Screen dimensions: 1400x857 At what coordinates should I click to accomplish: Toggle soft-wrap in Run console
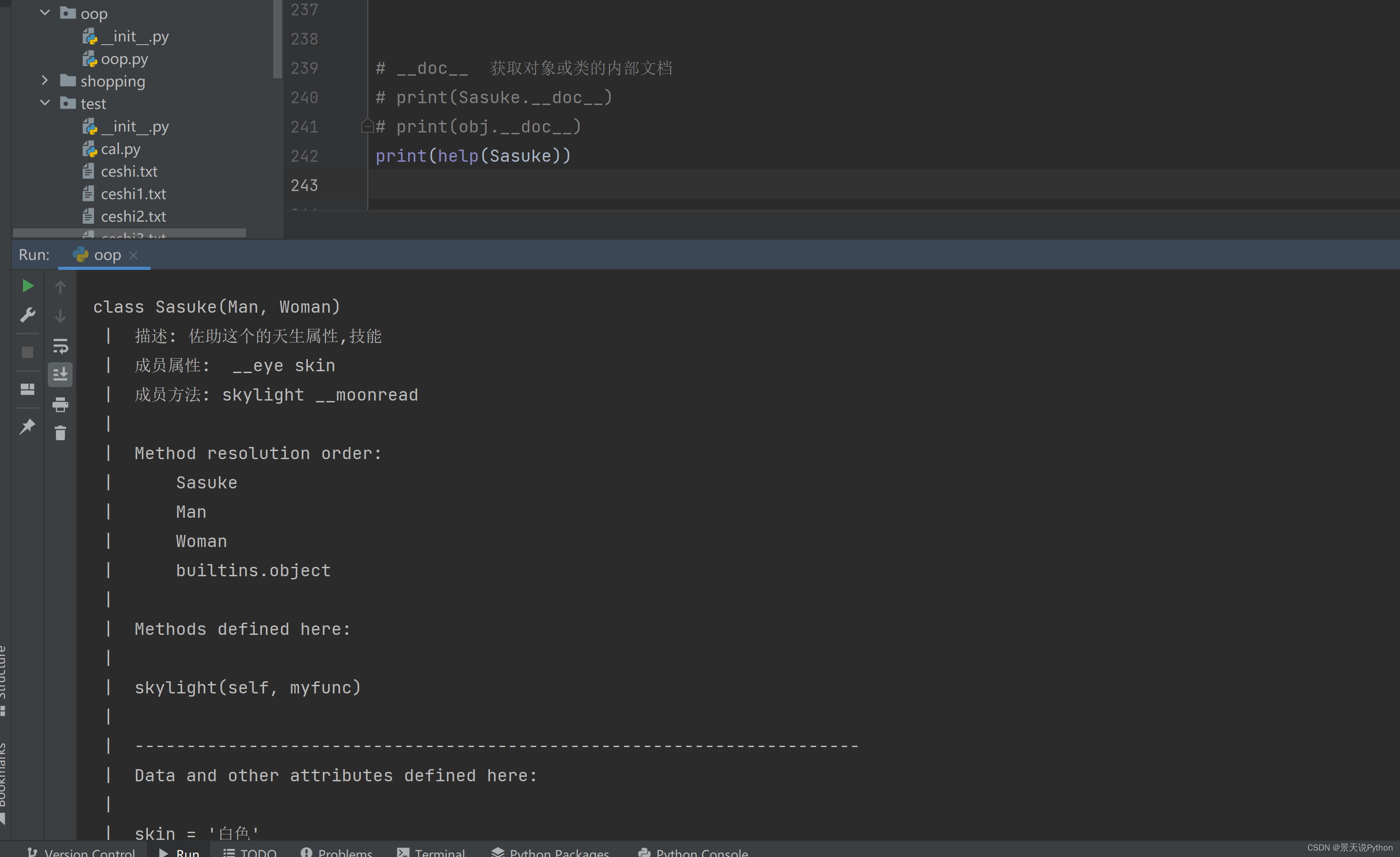(x=60, y=346)
